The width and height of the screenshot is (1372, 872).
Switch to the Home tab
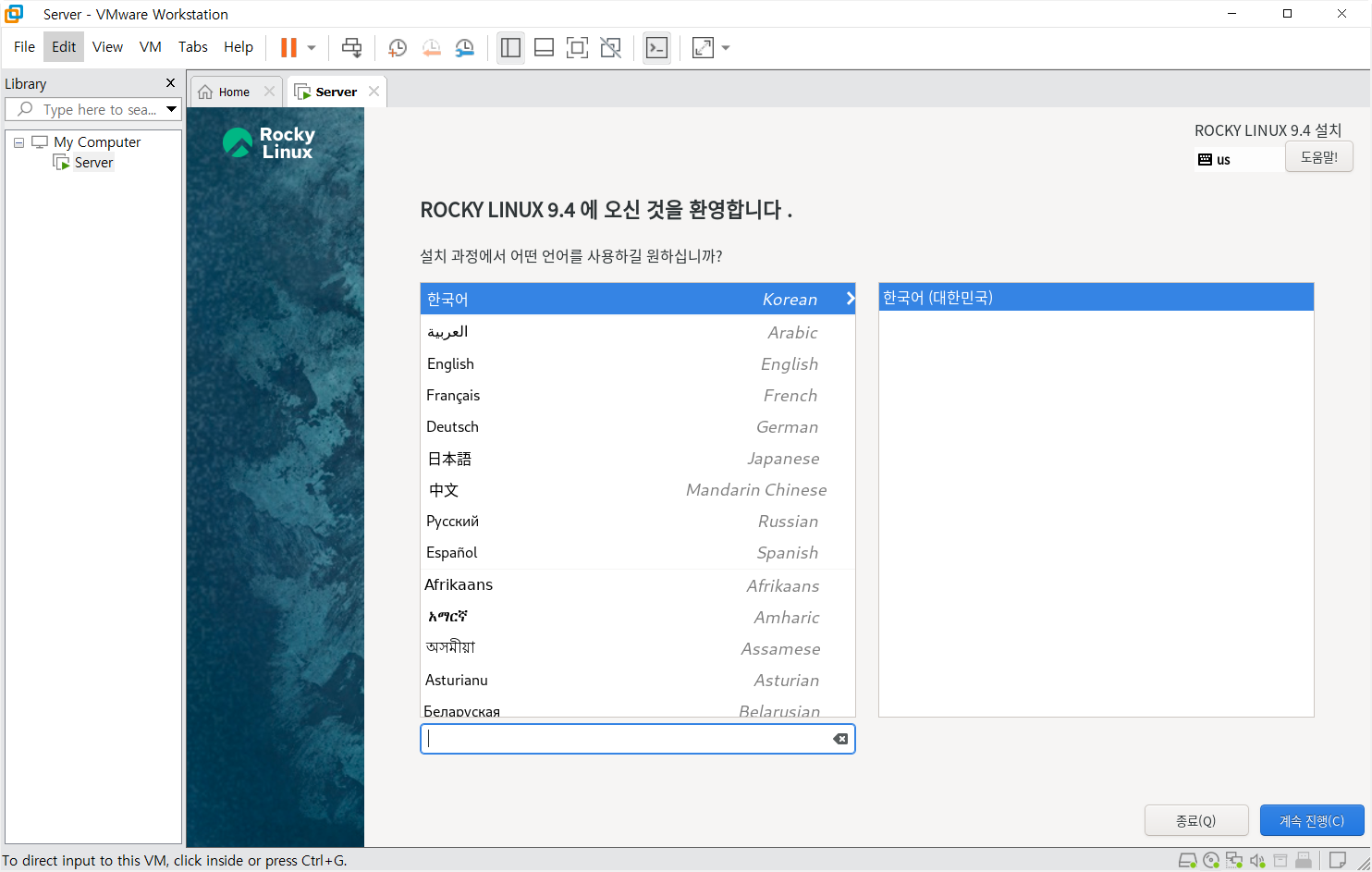coord(235,92)
